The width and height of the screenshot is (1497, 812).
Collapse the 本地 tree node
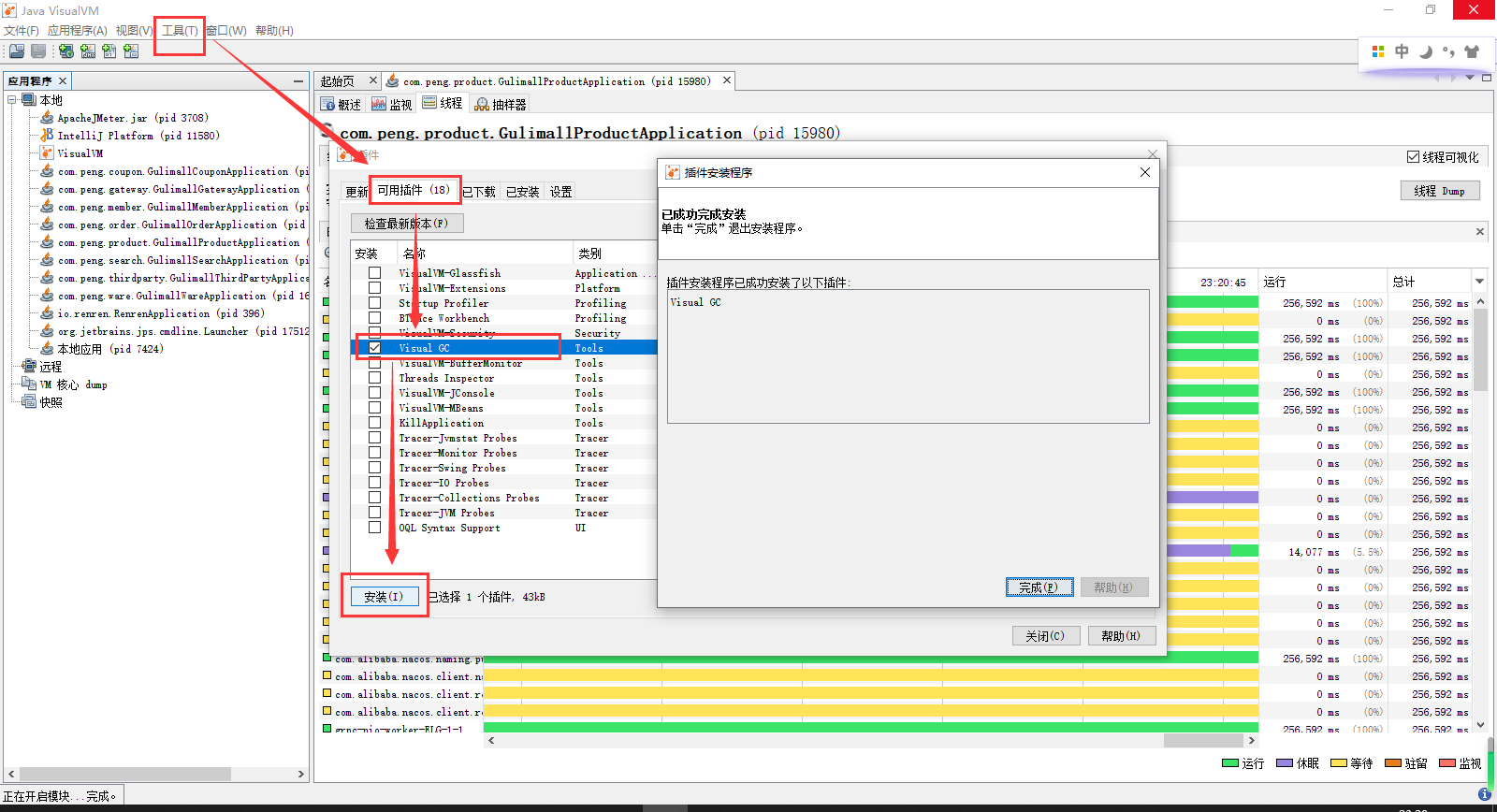[12, 100]
